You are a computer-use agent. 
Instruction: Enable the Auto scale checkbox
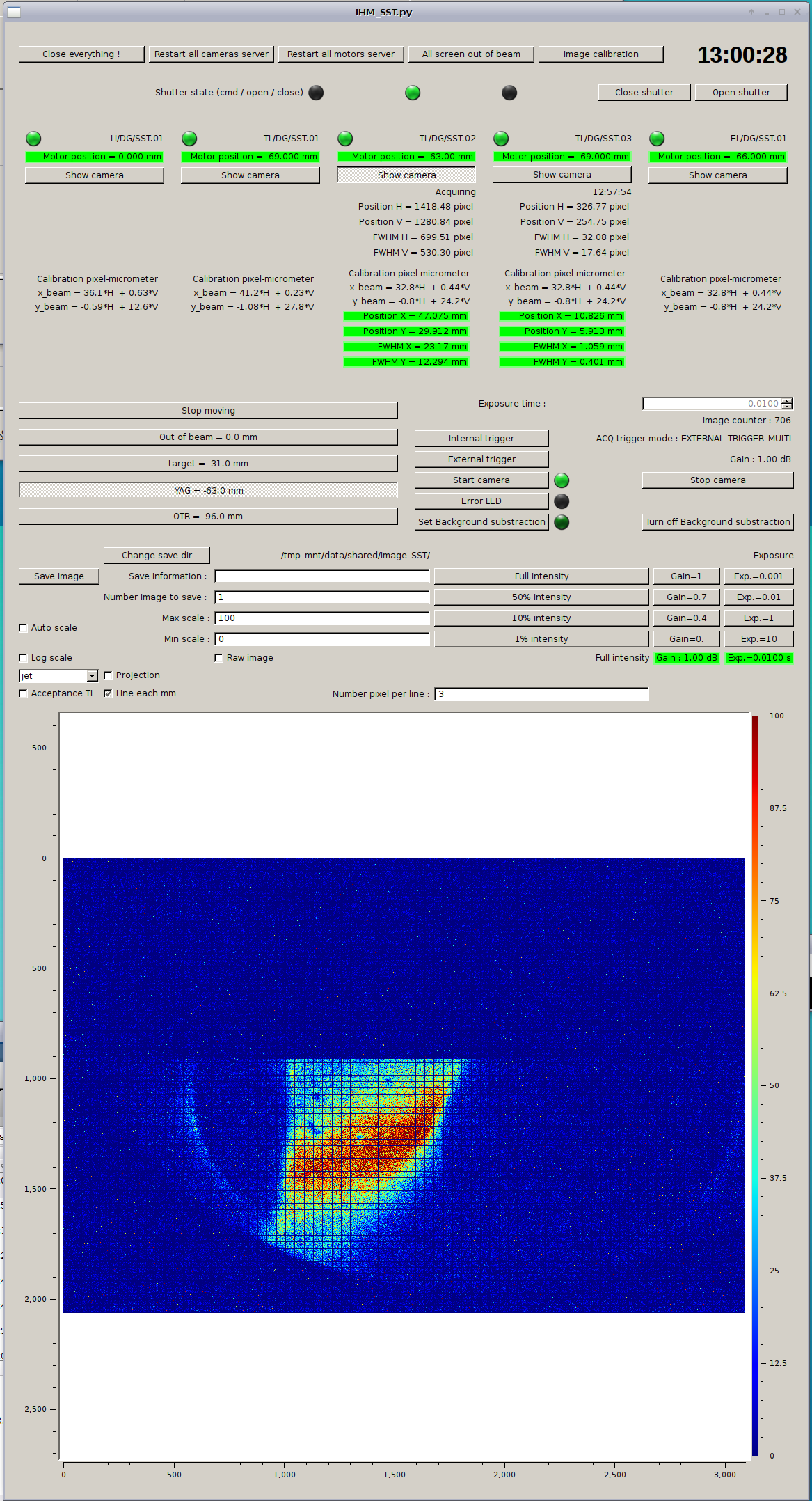(x=24, y=628)
